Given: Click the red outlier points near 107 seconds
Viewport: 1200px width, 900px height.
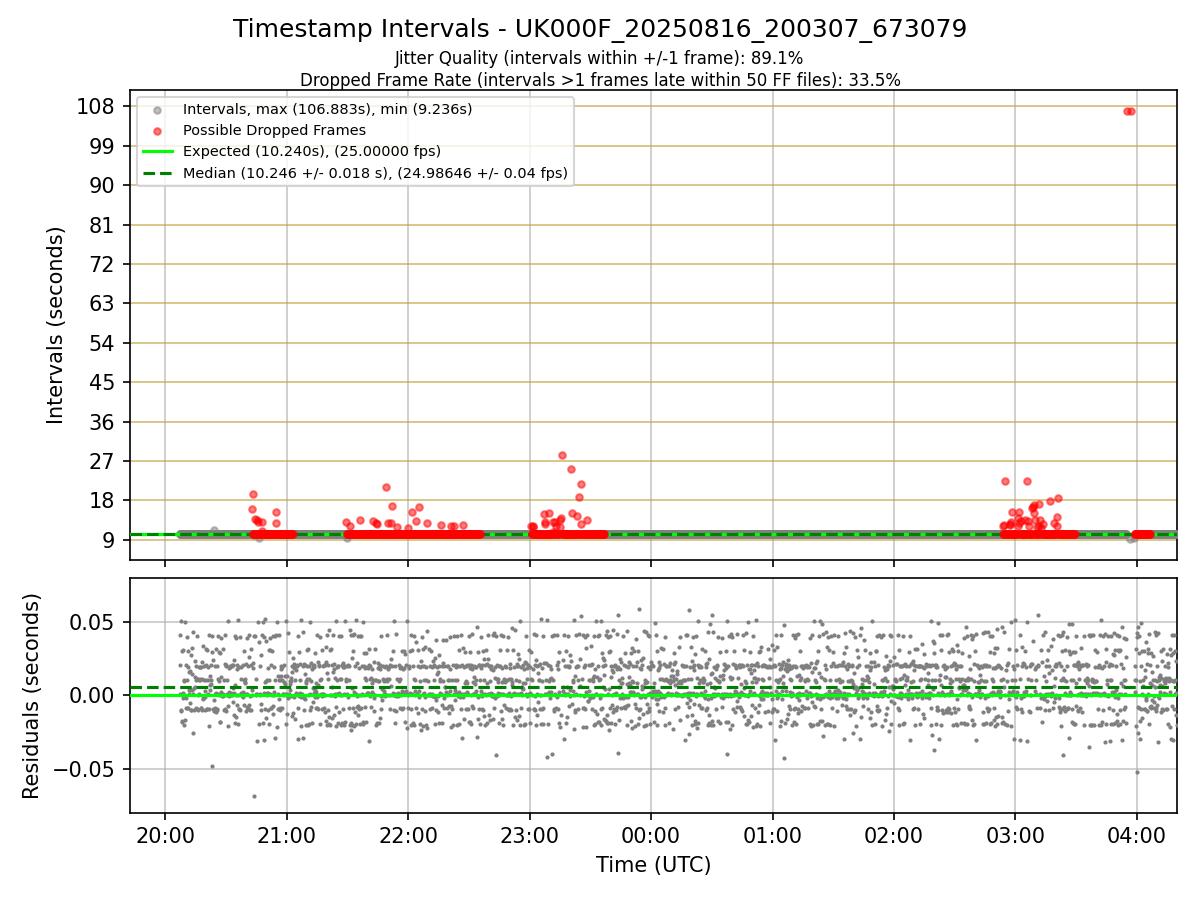Looking at the screenshot, I should tap(1128, 111).
